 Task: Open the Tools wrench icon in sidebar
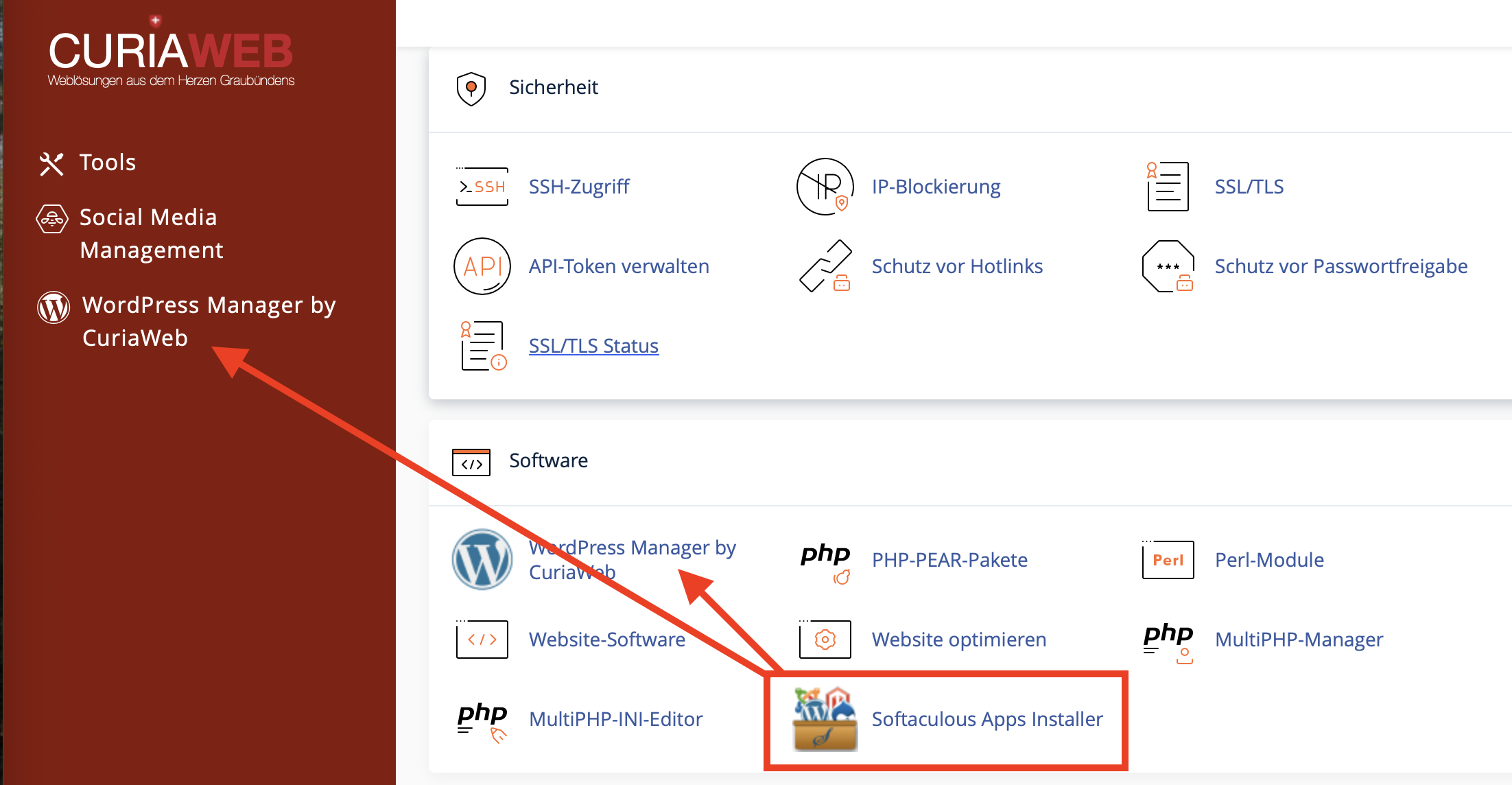(x=51, y=164)
